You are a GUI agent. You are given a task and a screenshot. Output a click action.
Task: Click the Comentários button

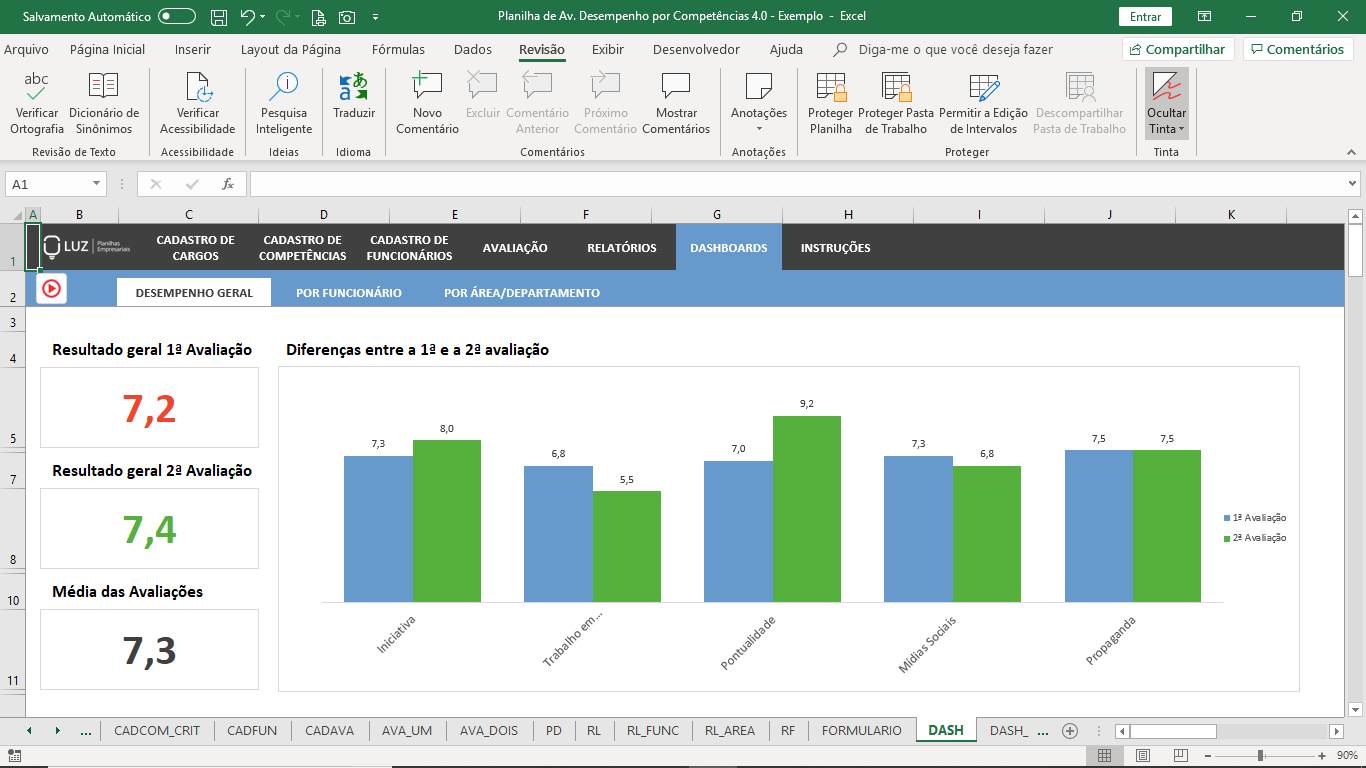[x=1298, y=49]
